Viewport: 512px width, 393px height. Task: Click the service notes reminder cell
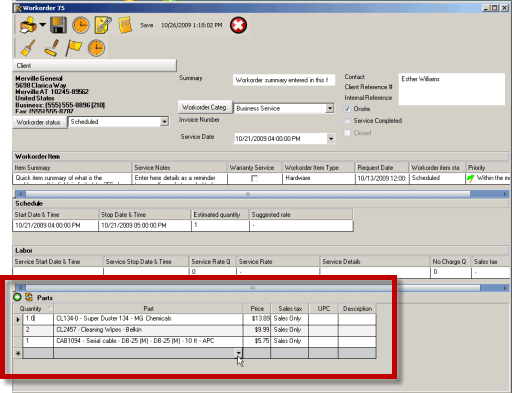click(x=180, y=178)
